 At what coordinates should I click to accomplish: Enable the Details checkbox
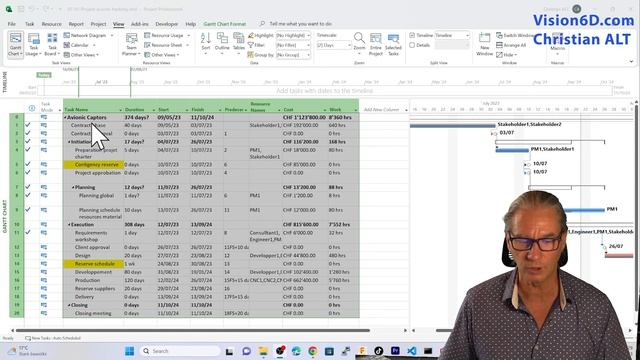coord(412,45)
